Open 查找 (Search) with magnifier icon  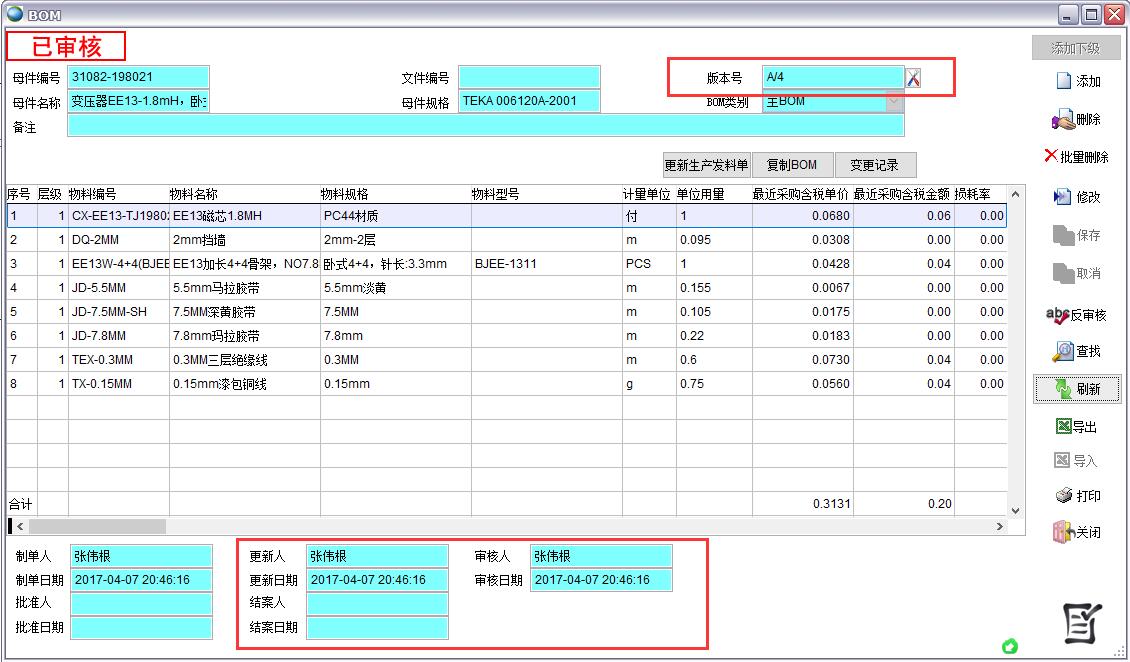[1076, 352]
